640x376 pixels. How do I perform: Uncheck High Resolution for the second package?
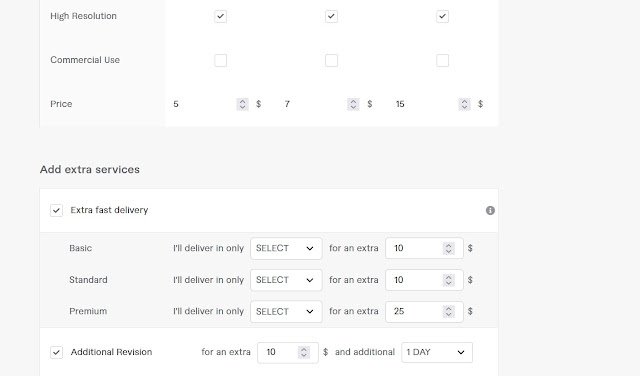coord(331,16)
